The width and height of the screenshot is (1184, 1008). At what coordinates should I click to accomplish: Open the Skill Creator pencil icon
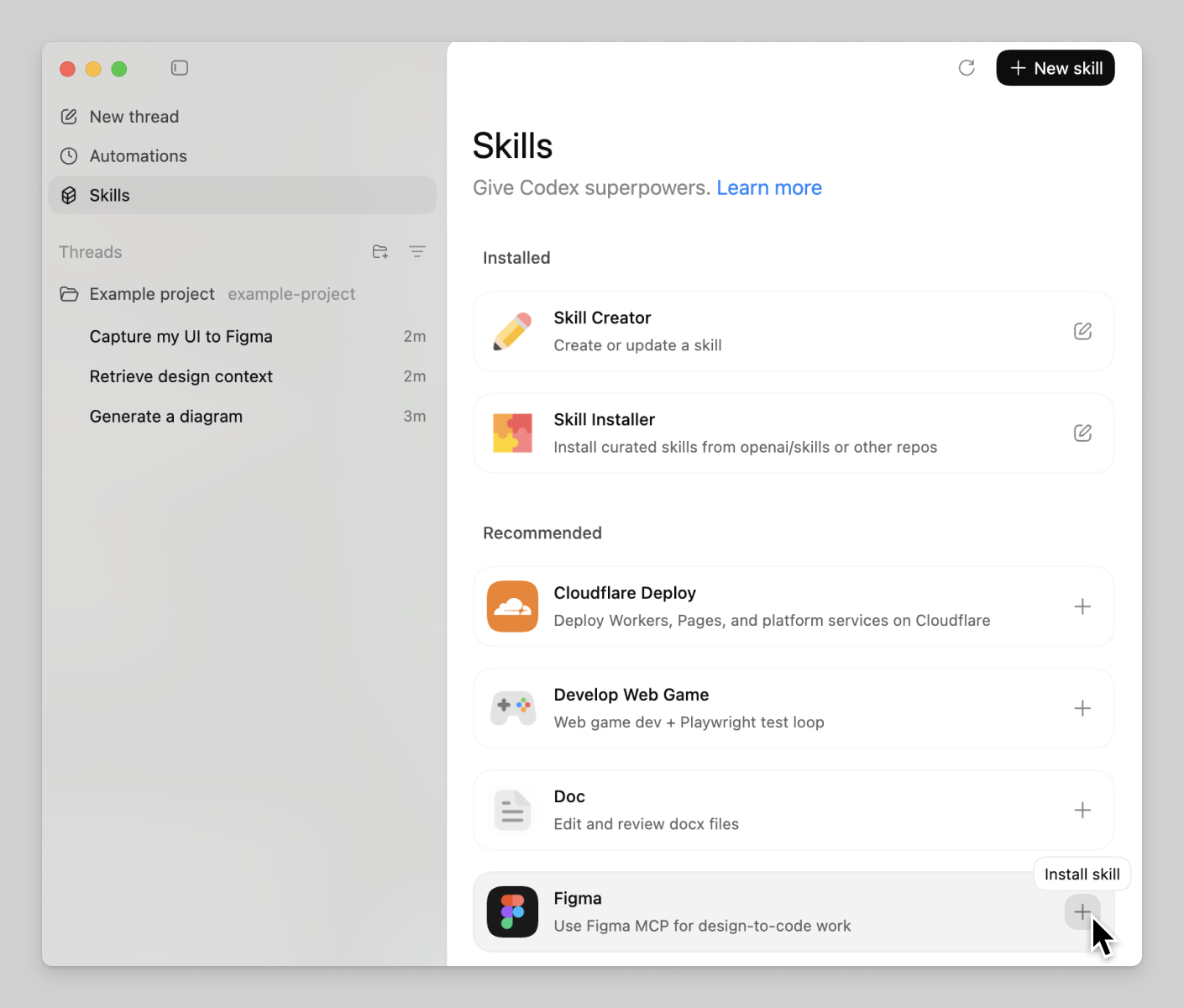pyautogui.click(x=512, y=331)
